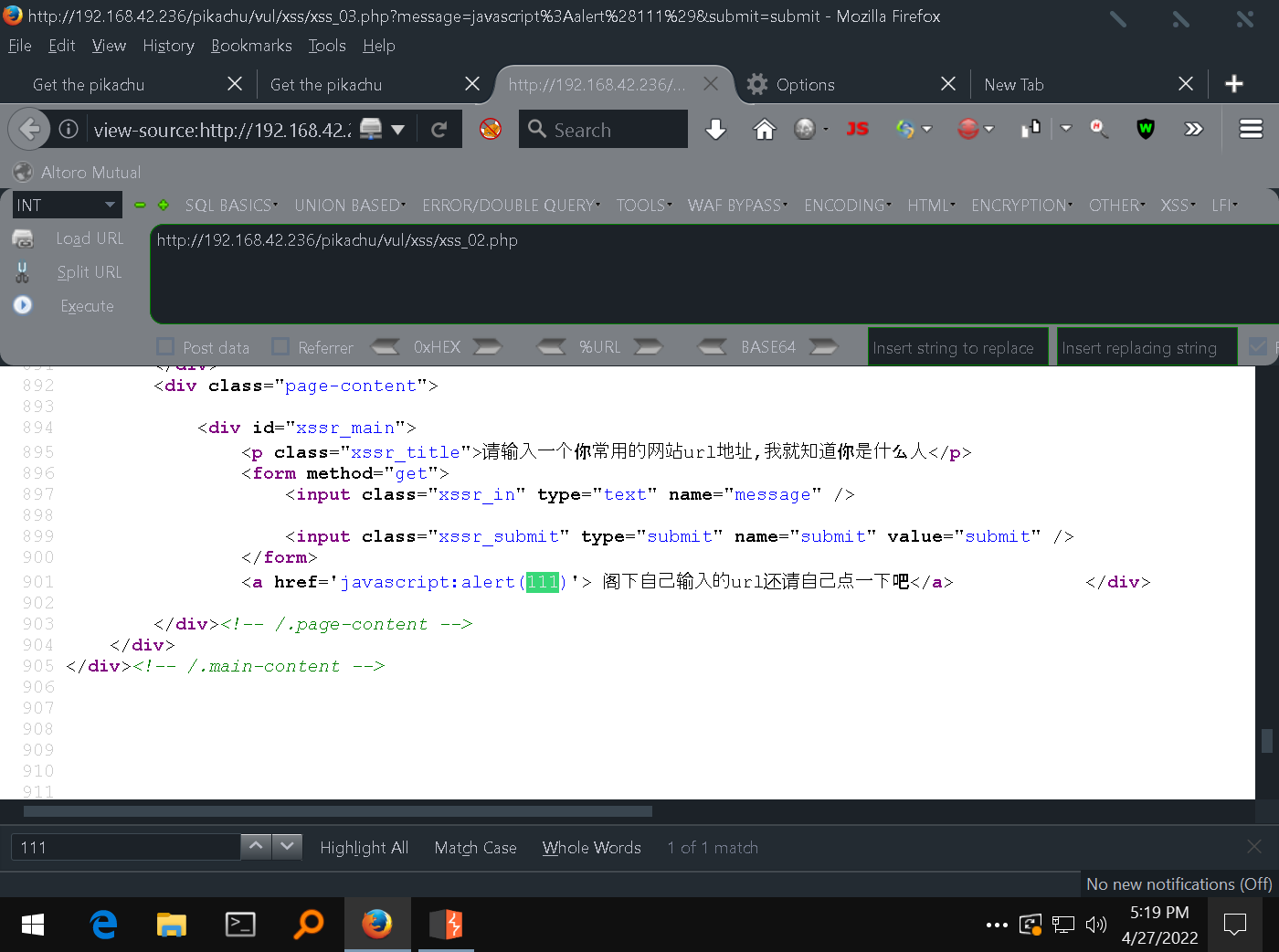Open the Bookmarks menu
The width and height of the screenshot is (1279, 952).
pos(251,46)
